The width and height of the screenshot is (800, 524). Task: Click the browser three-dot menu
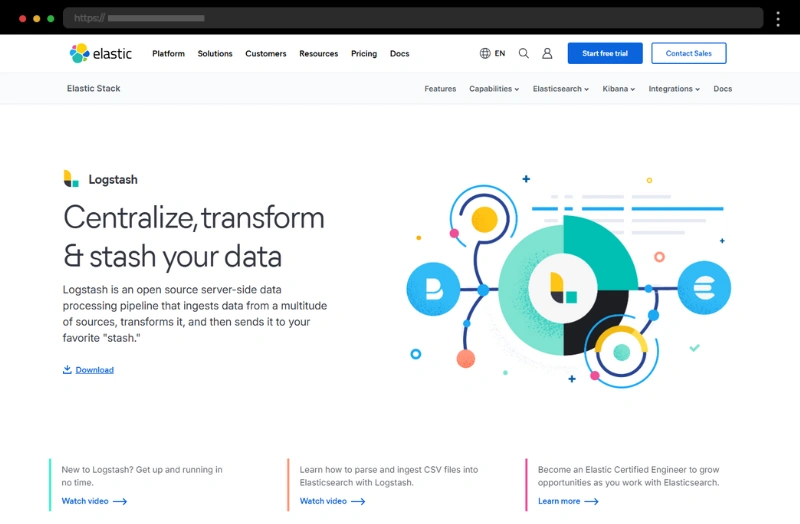pos(778,19)
